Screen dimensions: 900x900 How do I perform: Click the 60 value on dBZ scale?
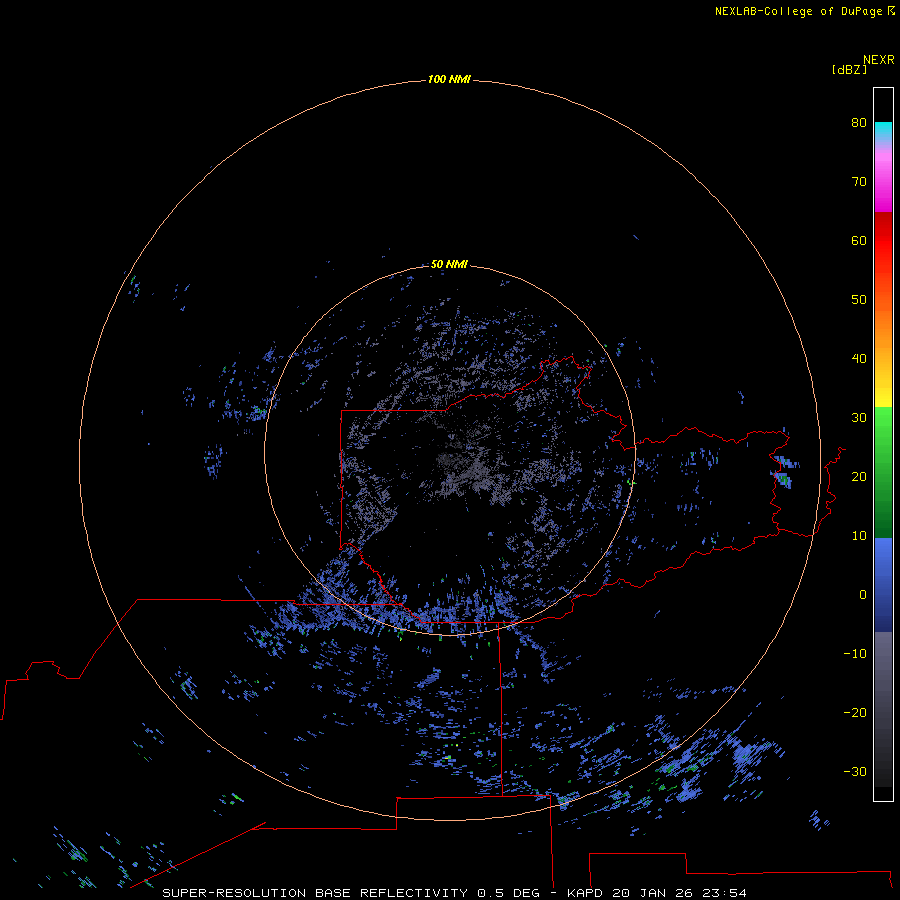point(859,240)
